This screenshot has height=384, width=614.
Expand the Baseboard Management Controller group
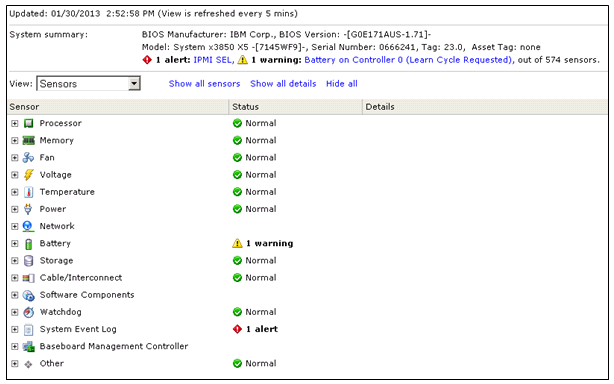[14, 346]
